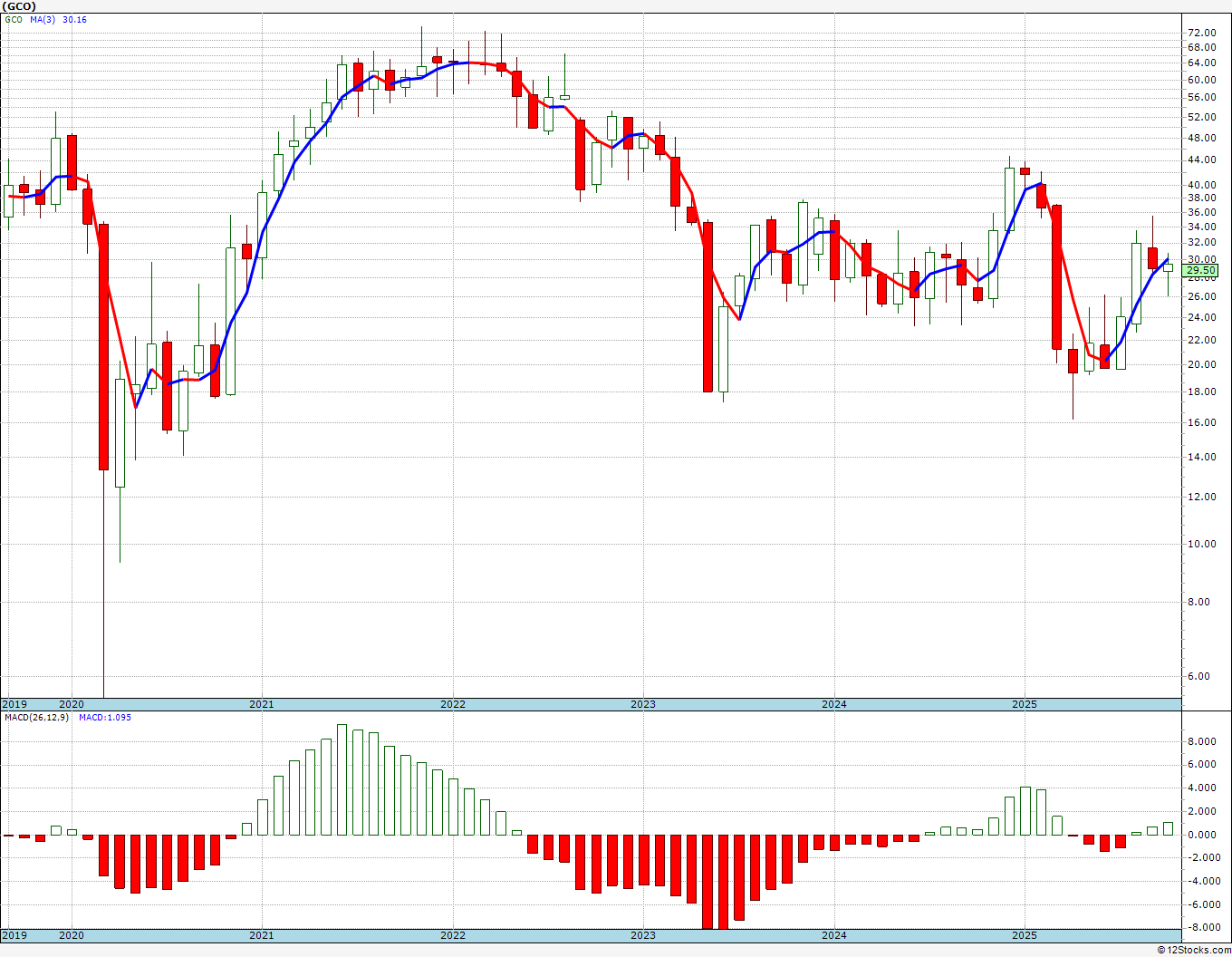Image resolution: width=1232 pixels, height=957 pixels.
Task: Click 20.00 on the price axis
Action: tap(1202, 364)
